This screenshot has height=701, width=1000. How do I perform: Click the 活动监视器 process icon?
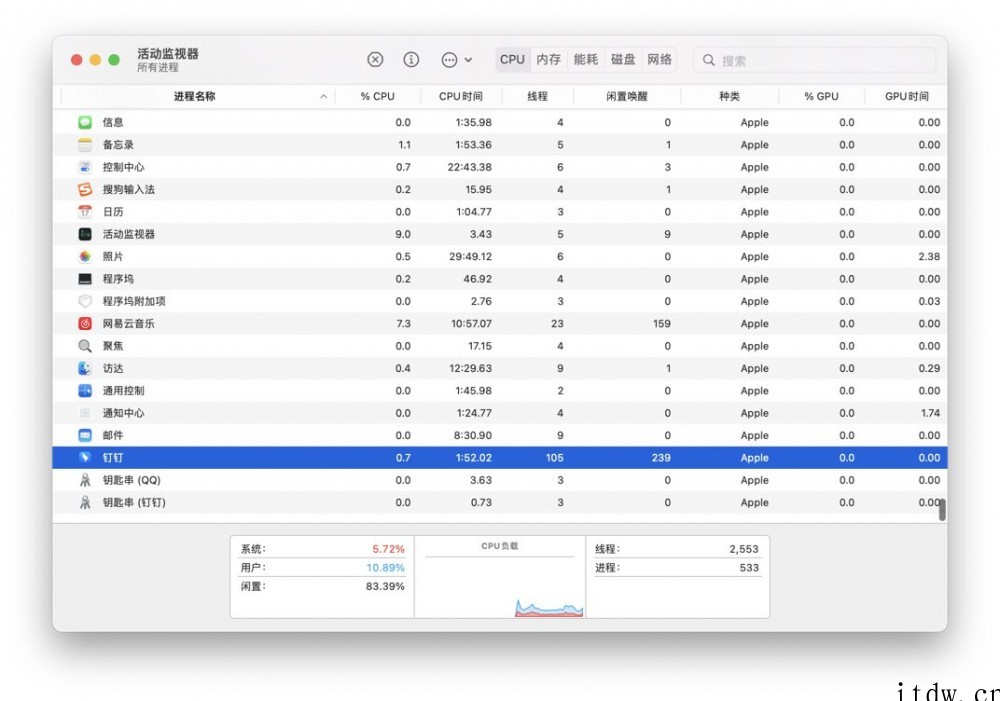[85, 233]
